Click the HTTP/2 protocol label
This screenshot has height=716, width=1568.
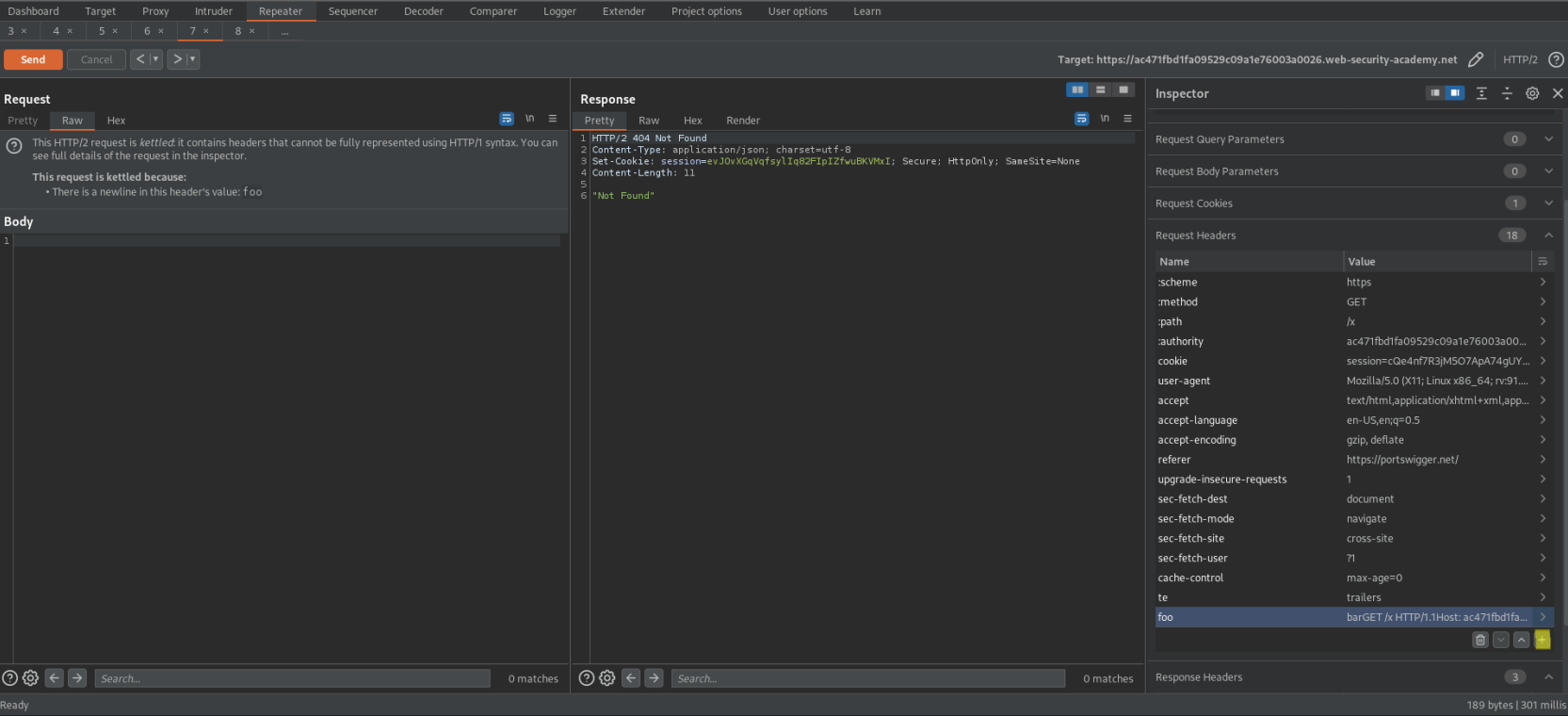click(1520, 59)
